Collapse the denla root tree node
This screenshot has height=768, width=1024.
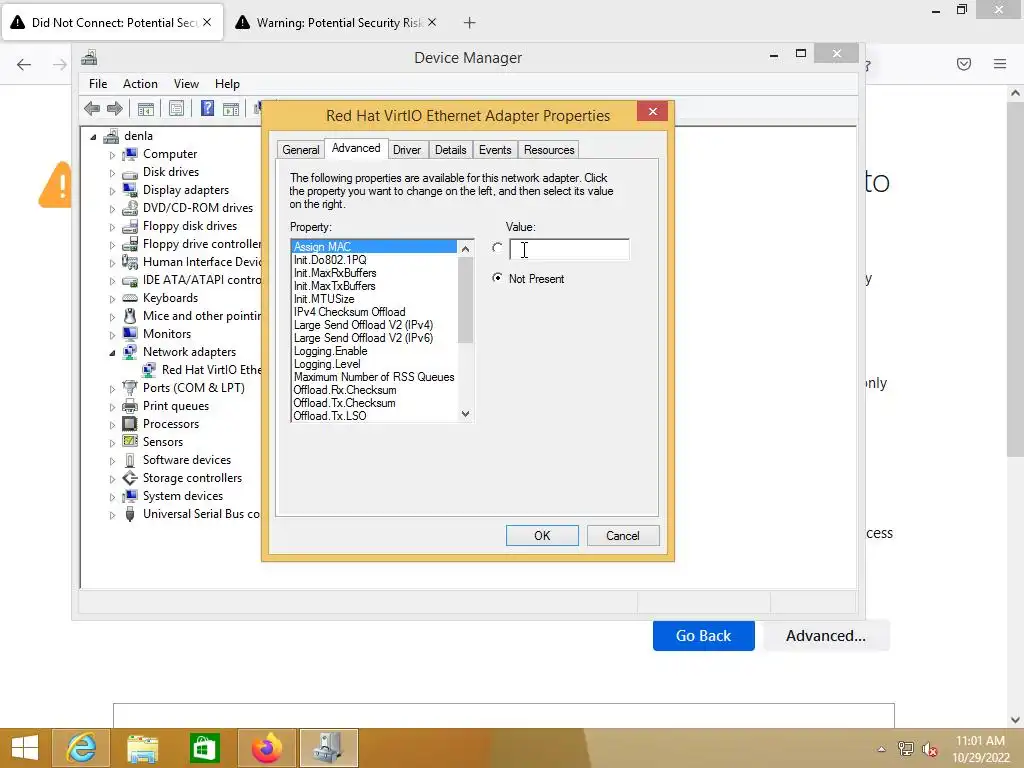click(x=93, y=137)
